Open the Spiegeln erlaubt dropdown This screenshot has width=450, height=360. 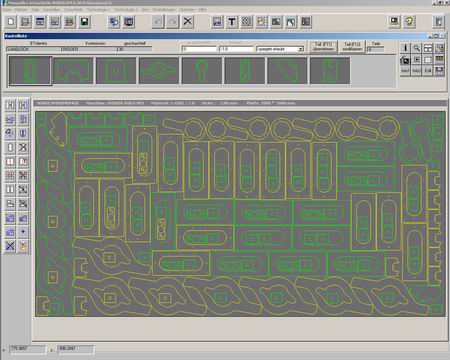click(280, 49)
